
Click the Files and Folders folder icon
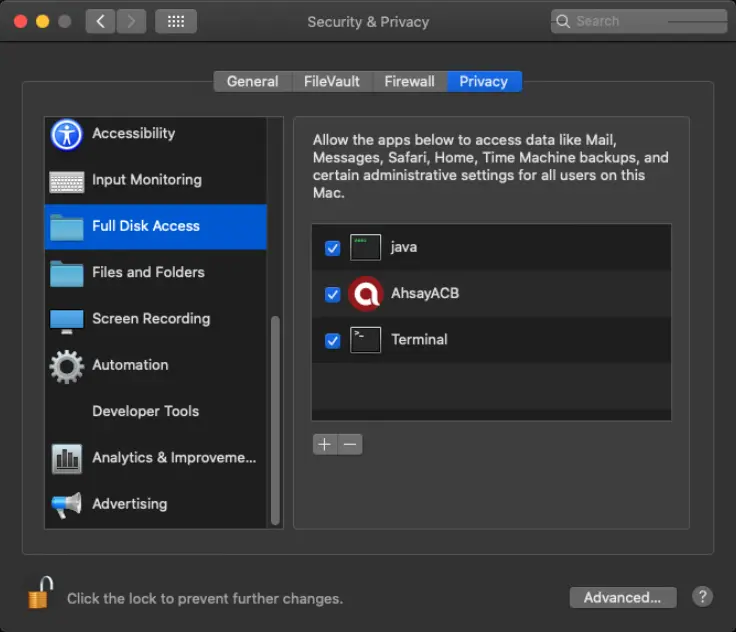coord(67,273)
